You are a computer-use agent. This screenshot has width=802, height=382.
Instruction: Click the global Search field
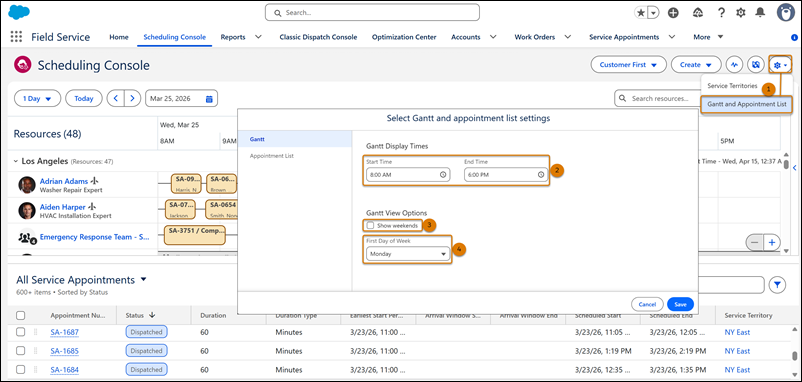coord(372,12)
